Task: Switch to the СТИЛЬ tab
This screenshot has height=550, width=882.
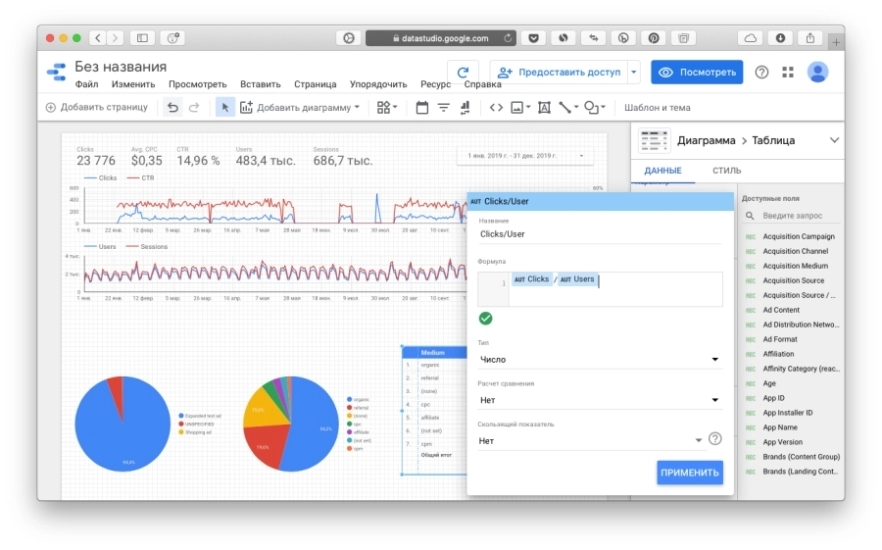Action: coord(726,170)
